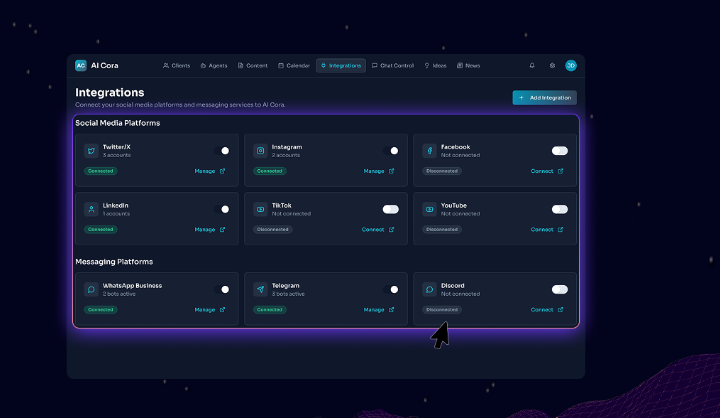This screenshot has width=720, height=418.
Task: Switch to the Chat Control tab
Action: (x=393, y=66)
